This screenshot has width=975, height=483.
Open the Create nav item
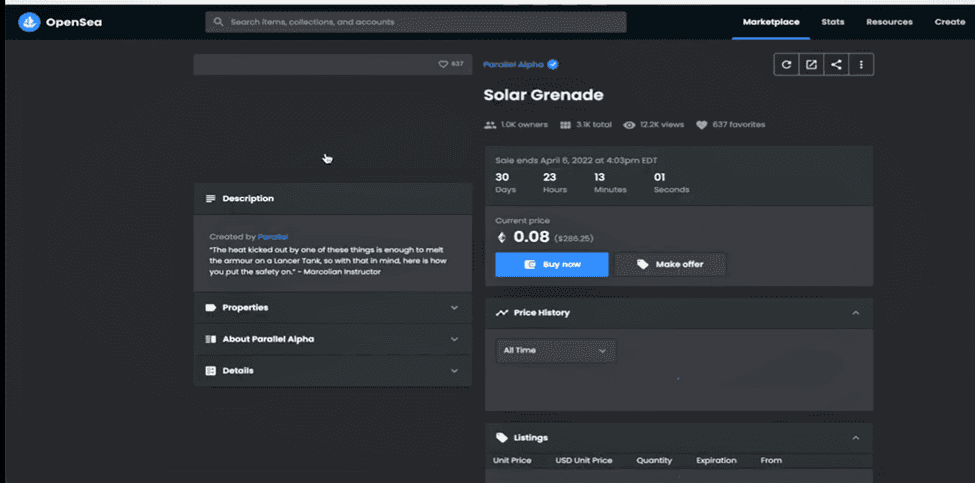pos(950,22)
